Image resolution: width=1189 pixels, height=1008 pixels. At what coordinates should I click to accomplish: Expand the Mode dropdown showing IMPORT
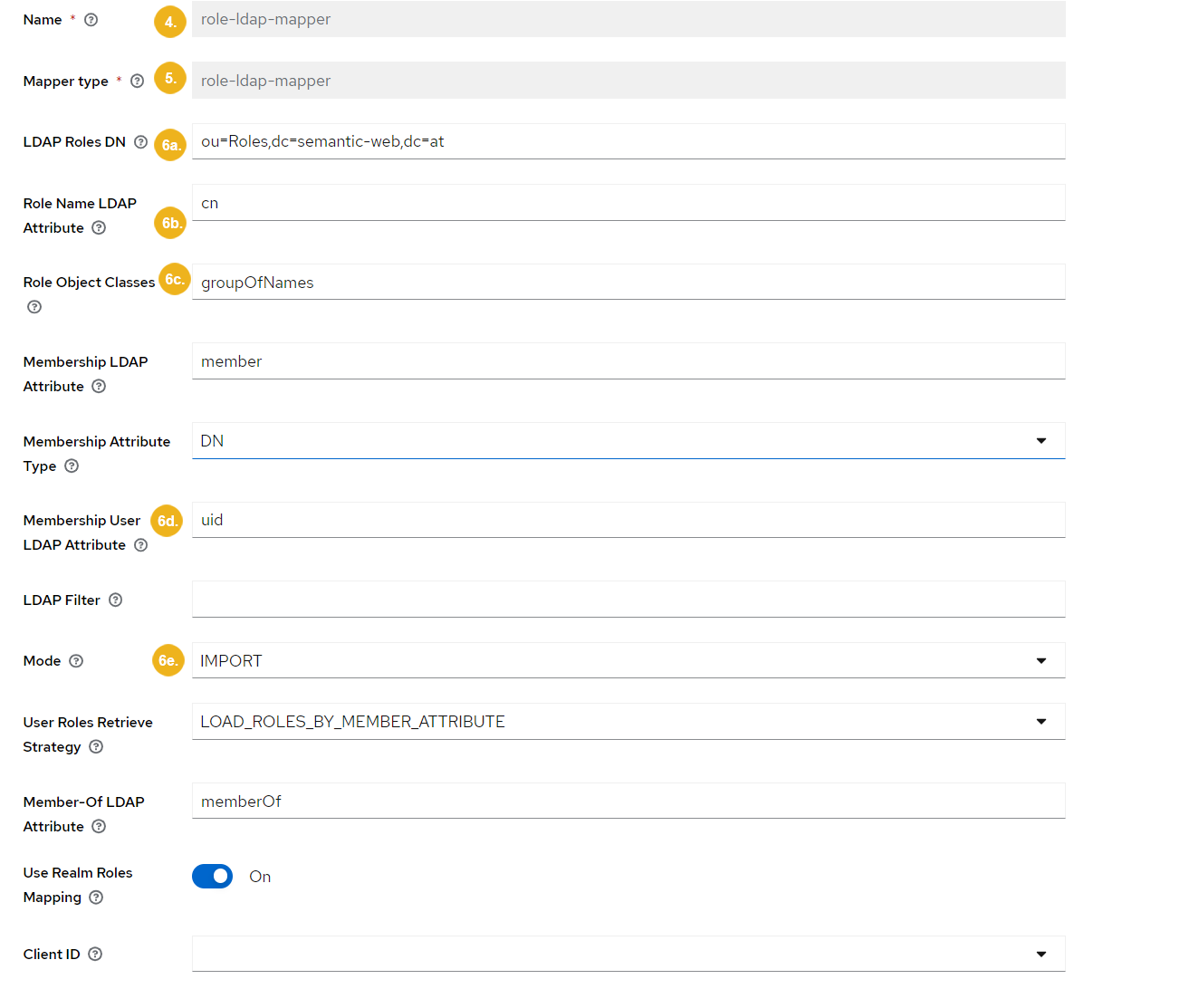tap(1042, 660)
